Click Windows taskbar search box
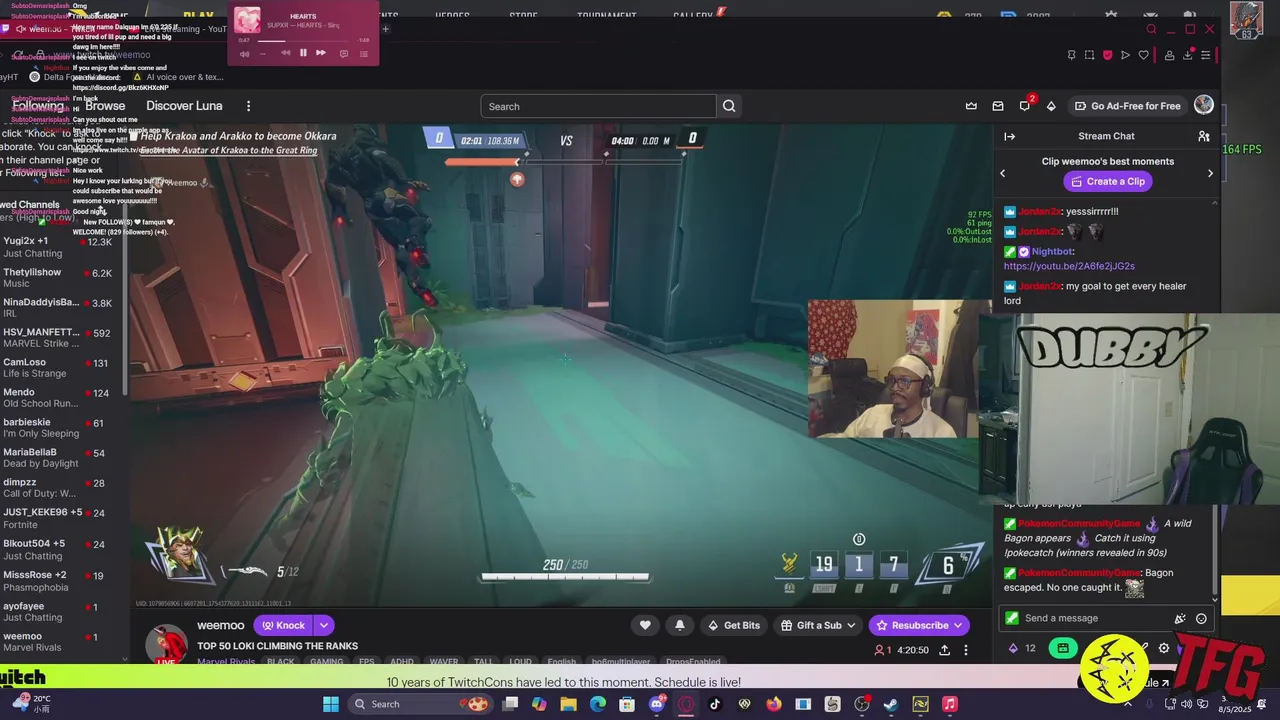This screenshot has height=720, width=1280. tap(420, 704)
